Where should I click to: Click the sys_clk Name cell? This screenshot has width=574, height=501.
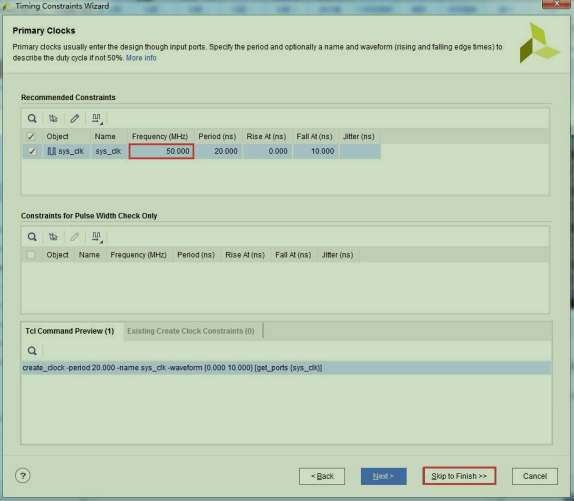coord(109,151)
